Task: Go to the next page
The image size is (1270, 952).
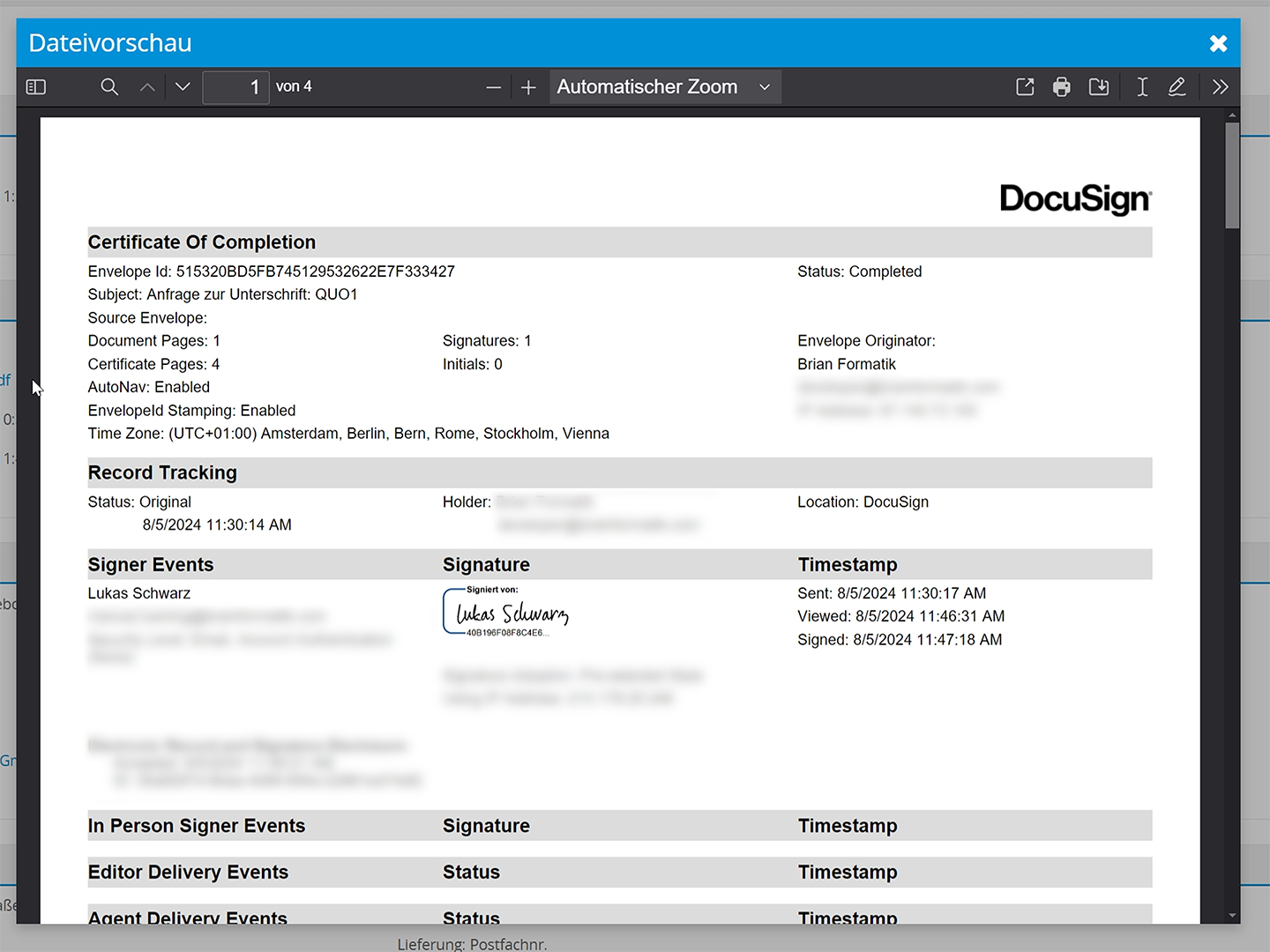Action: 183,87
